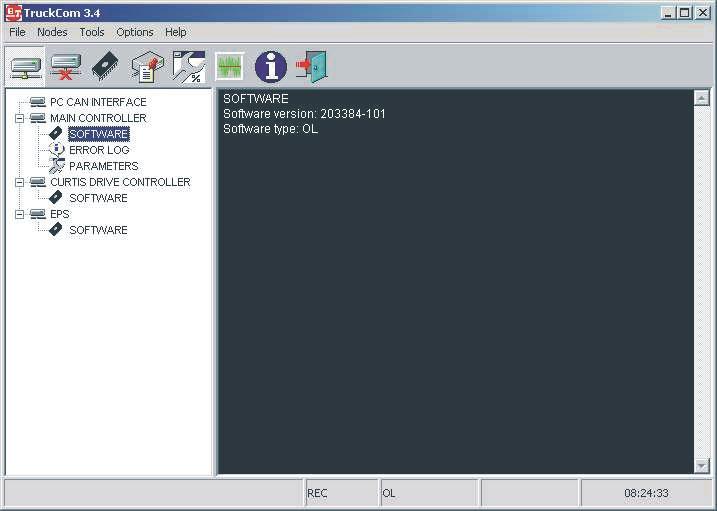Select the PARAMETERS tree item
This screenshot has height=511, width=717.
click(104, 166)
